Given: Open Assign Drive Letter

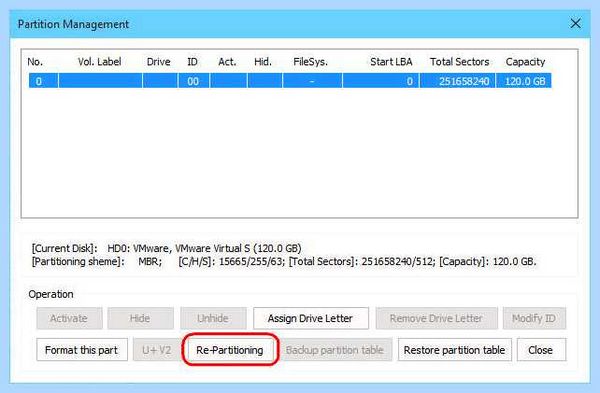Looking at the screenshot, I should pos(311,318).
